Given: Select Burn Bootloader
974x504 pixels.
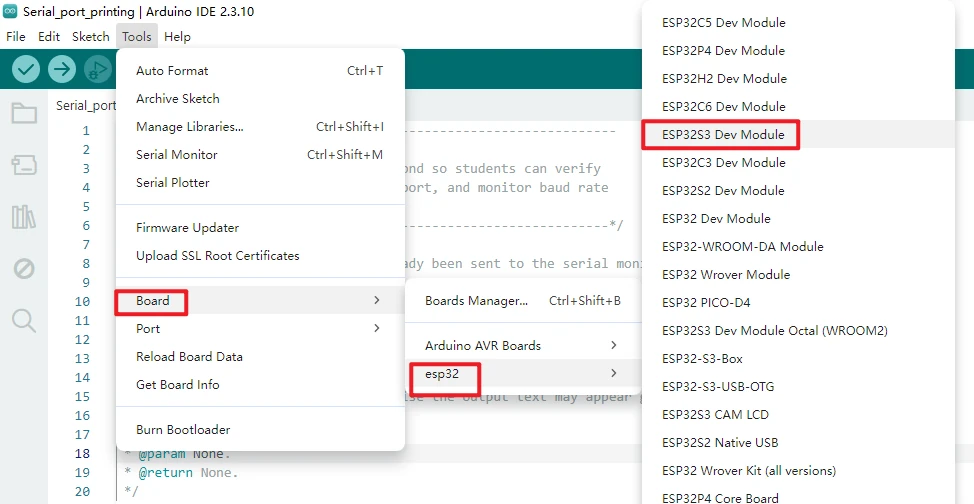Looking at the screenshot, I should coord(260,429).
